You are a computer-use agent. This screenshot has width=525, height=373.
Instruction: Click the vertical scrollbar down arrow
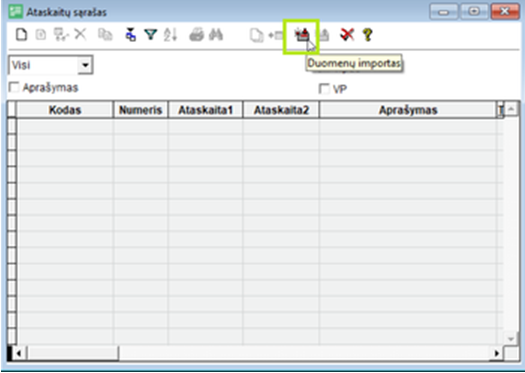[x=511, y=339]
